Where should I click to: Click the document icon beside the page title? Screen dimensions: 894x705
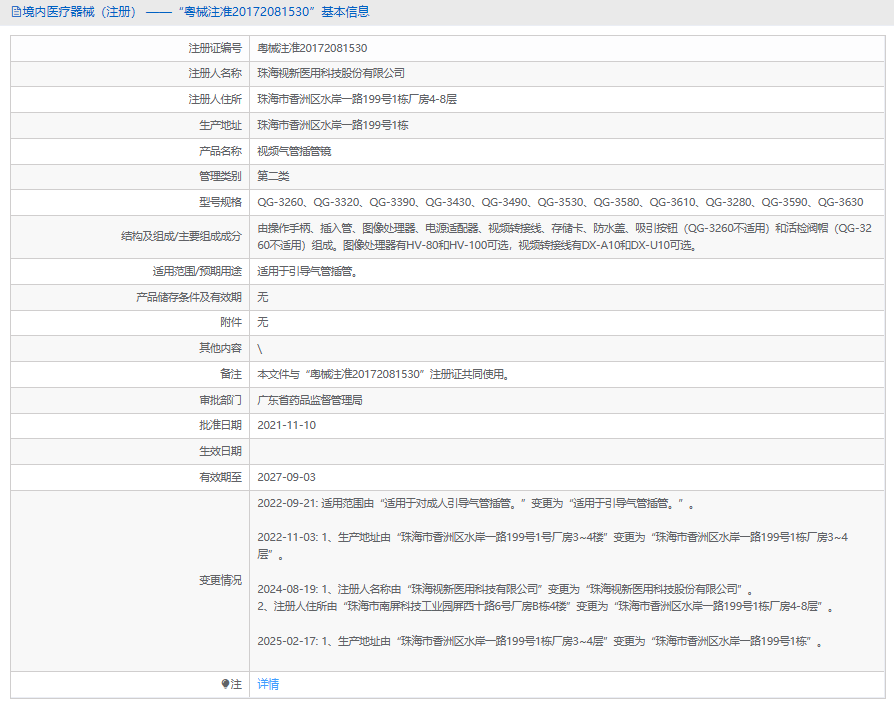tap(16, 12)
